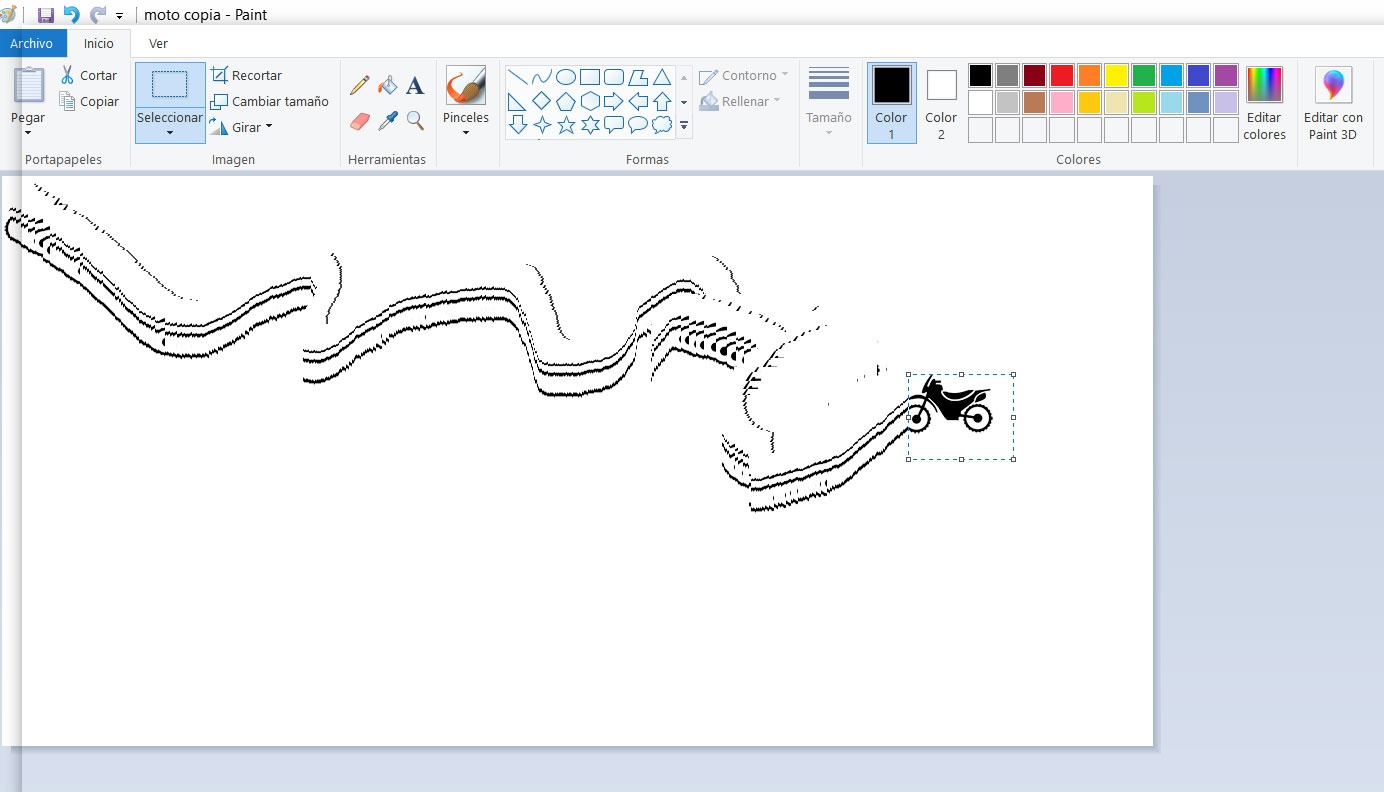Click the Cortar button
The width and height of the screenshot is (1384, 792).
click(88, 75)
